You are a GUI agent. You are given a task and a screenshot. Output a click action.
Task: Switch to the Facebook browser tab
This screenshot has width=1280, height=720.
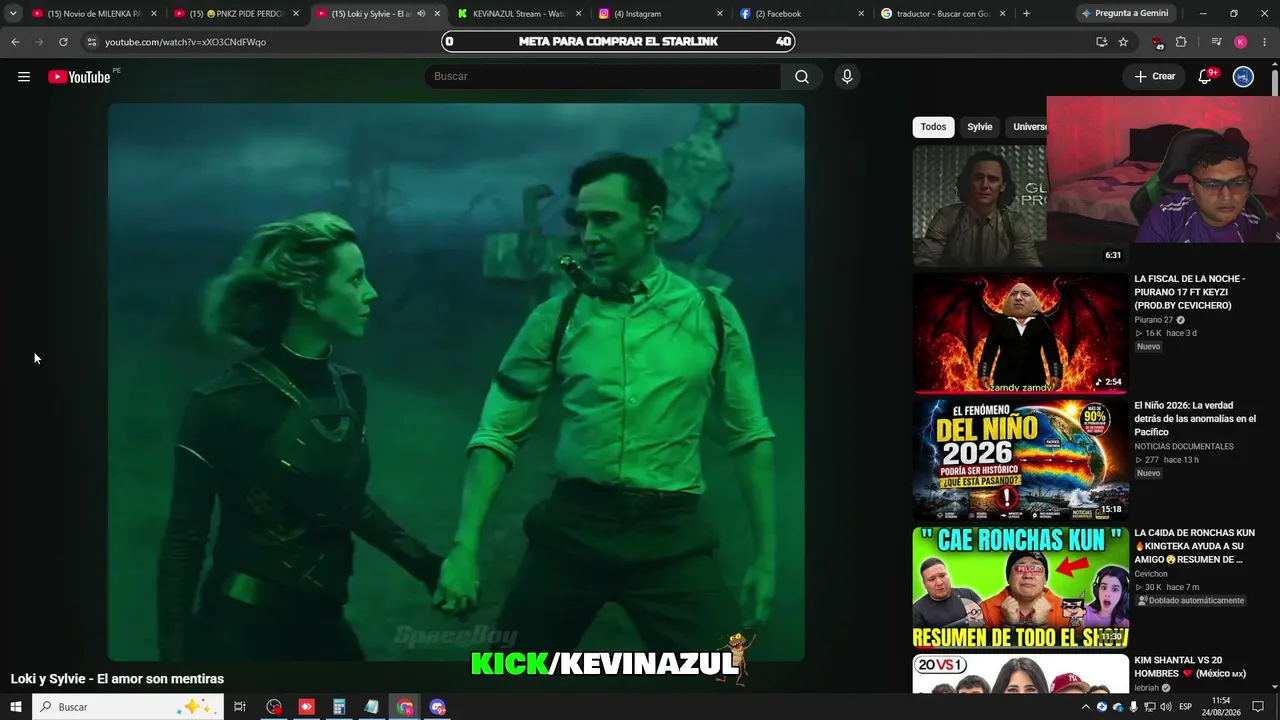(x=803, y=14)
